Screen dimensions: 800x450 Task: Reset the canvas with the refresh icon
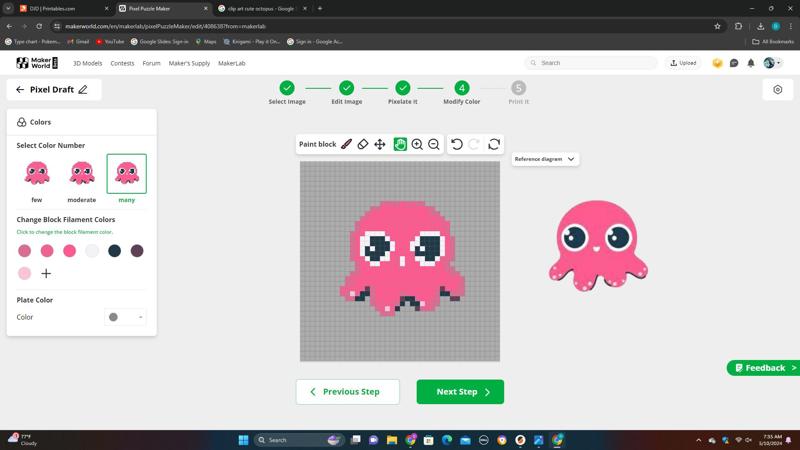point(494,144)
